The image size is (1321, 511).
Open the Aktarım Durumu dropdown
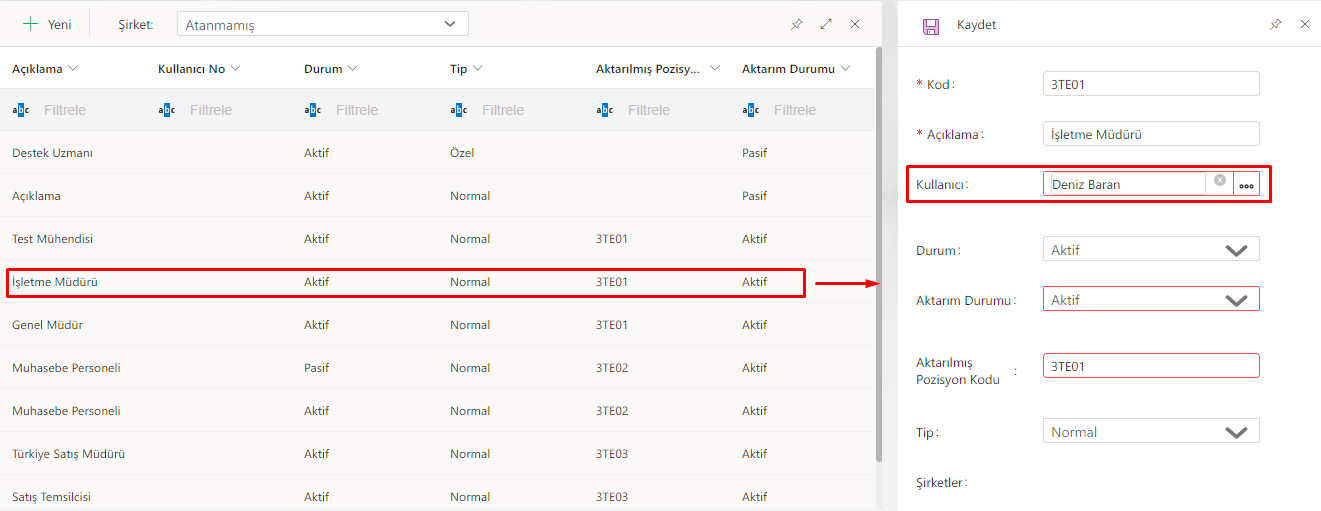pos(1236,300)
